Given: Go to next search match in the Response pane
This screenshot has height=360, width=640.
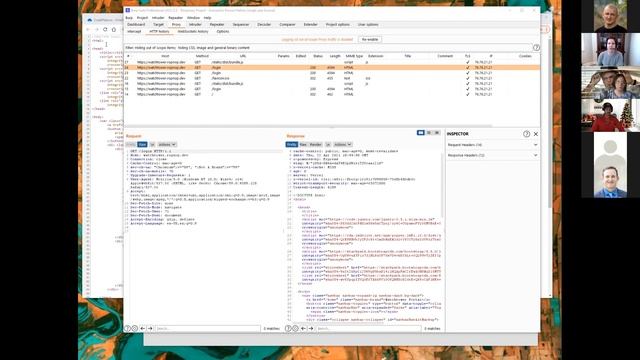Looking at the screenshot, I should coord(311,328).
